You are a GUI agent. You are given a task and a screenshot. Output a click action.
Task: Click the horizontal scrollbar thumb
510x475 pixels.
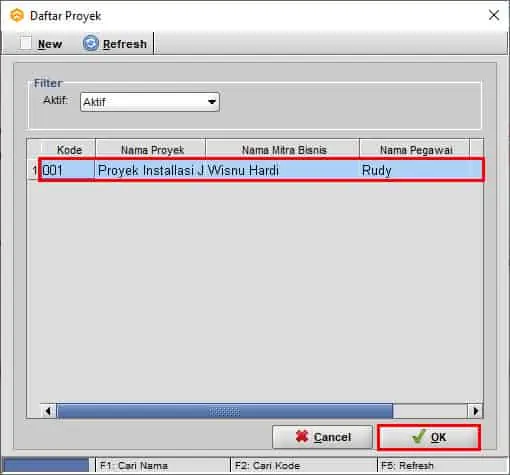click(225, 411)
